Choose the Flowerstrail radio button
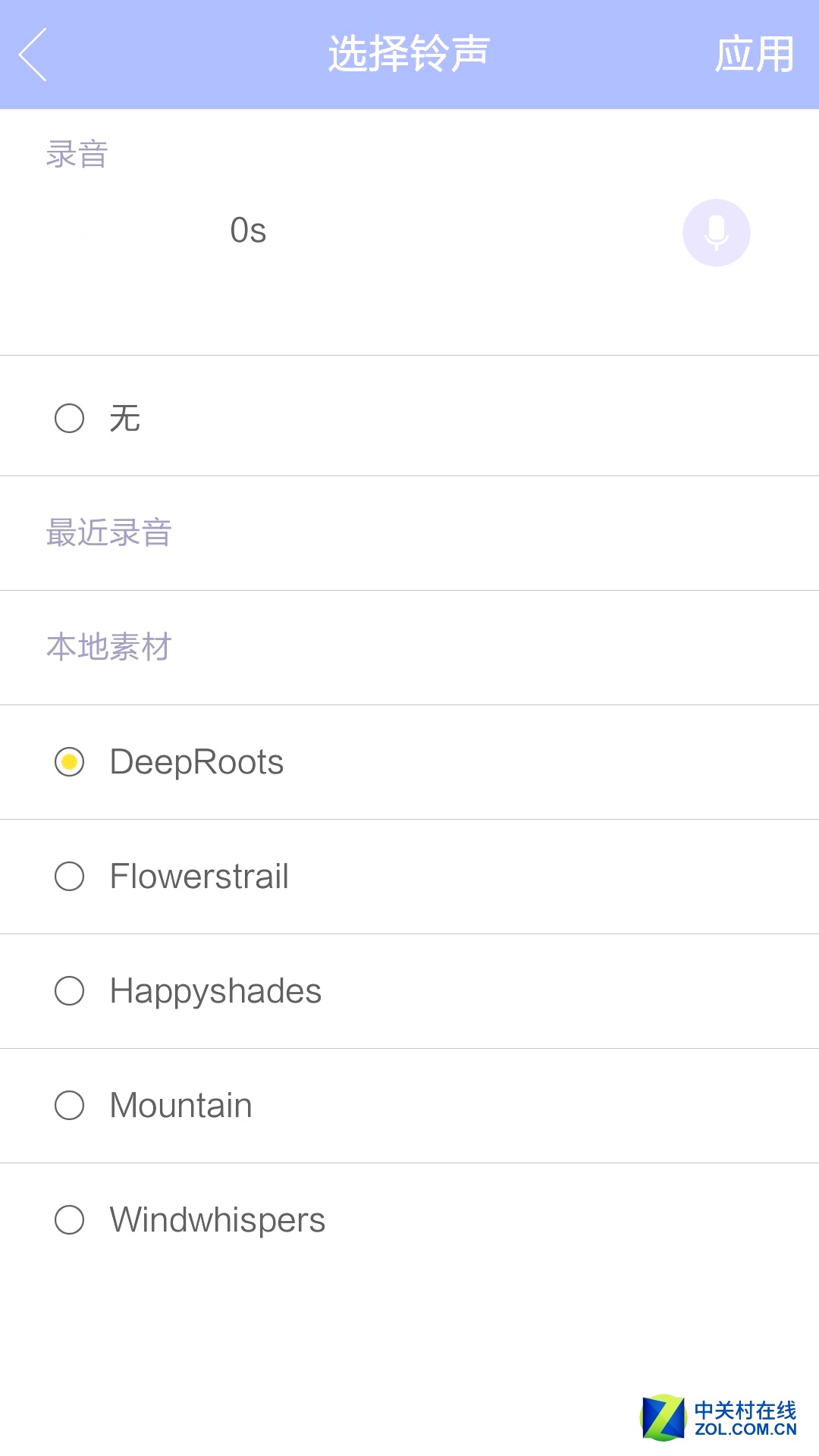Screen dimensions: 819x1456 pyautogui.click(x=69, y=877)
